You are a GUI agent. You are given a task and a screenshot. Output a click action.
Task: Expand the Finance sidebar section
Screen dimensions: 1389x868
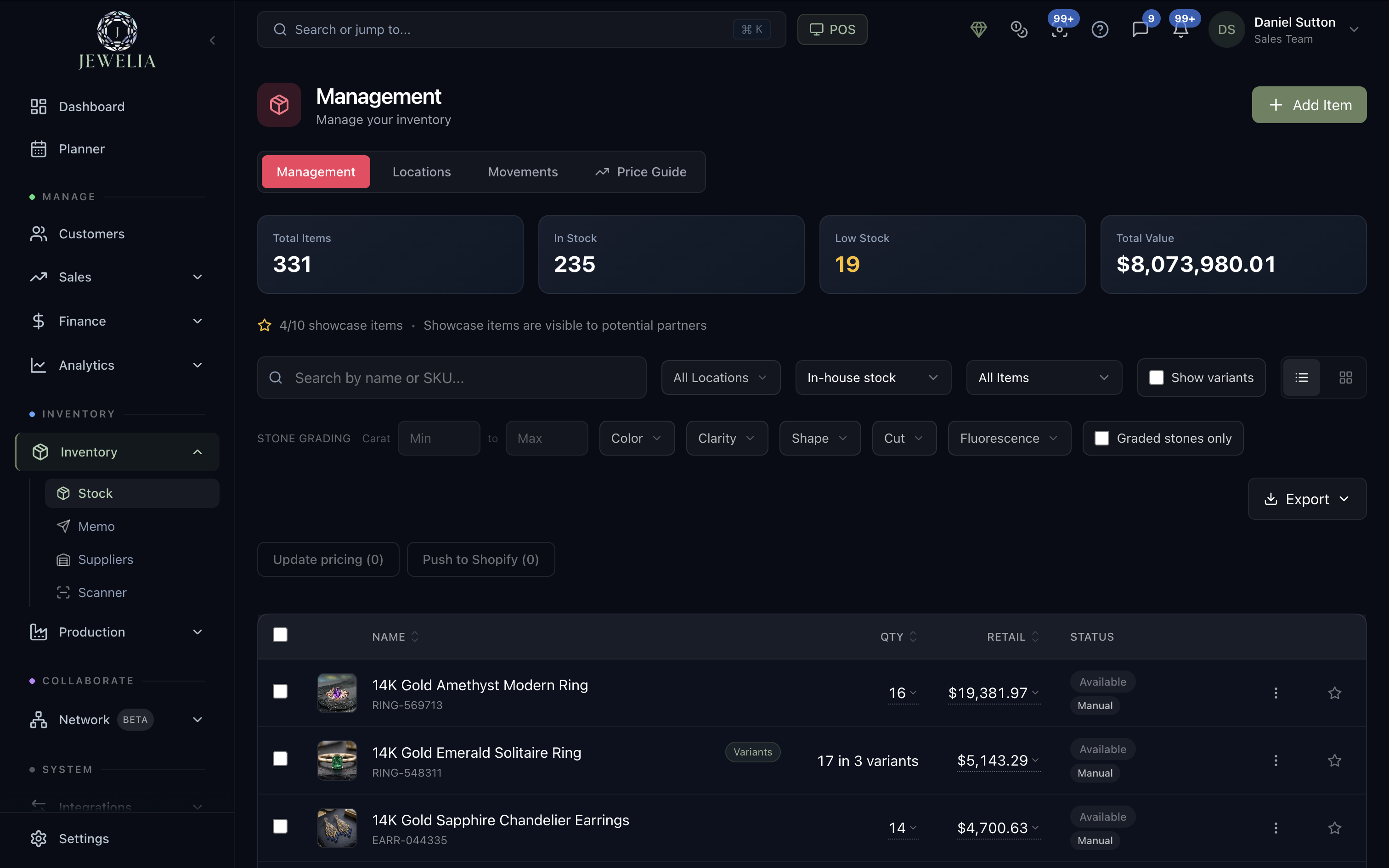[117, 321]
